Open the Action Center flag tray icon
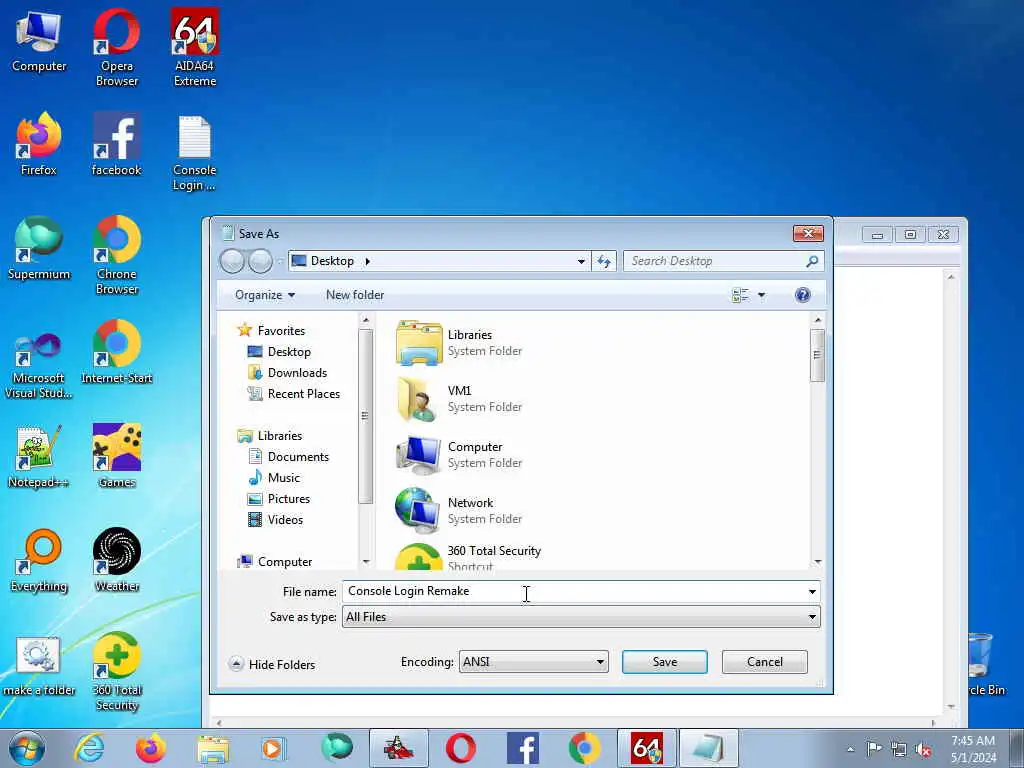The image size is (1024, 768). (x=874, y=749)
